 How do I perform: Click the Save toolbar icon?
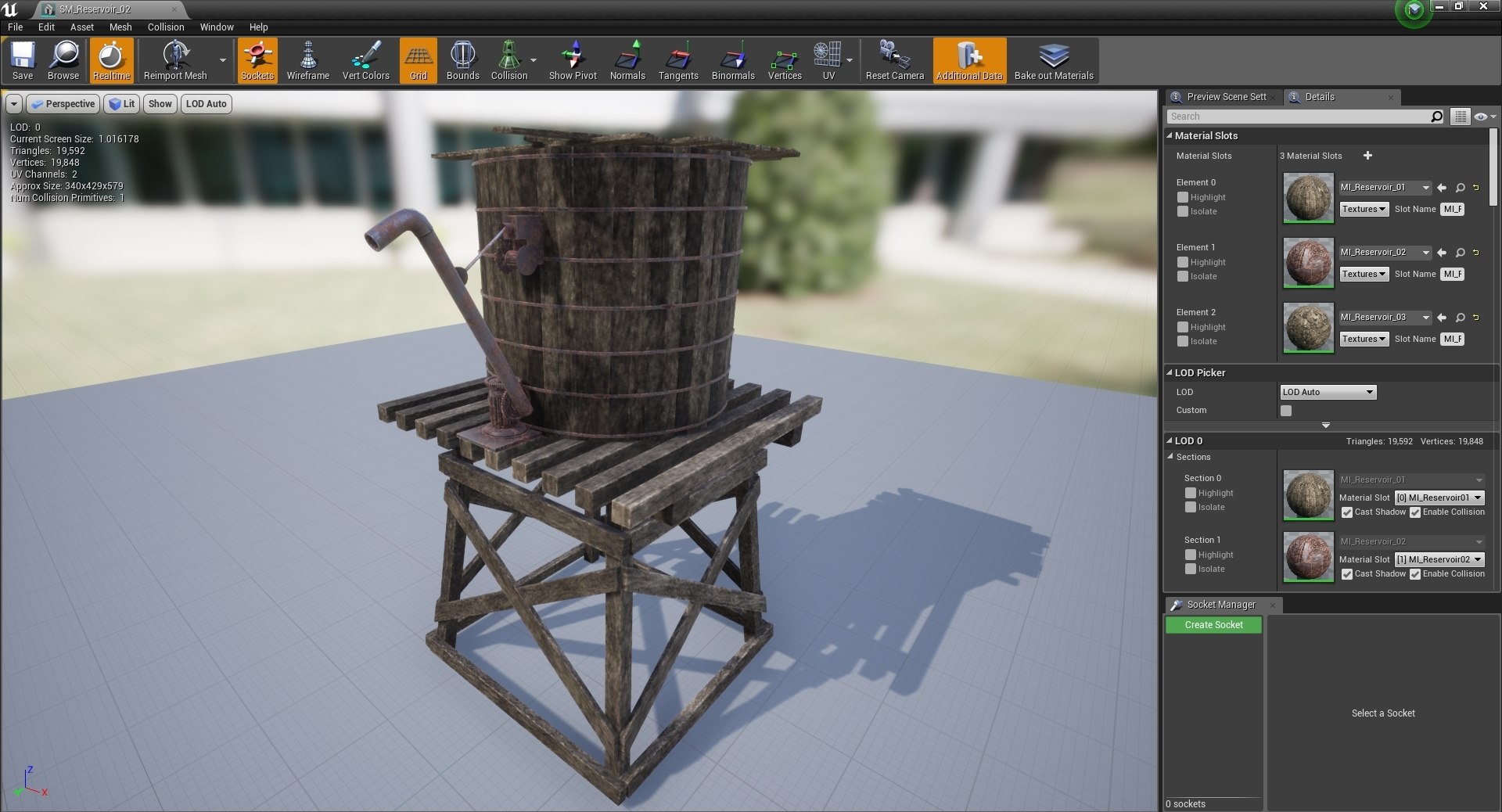[x=23, y=60]
